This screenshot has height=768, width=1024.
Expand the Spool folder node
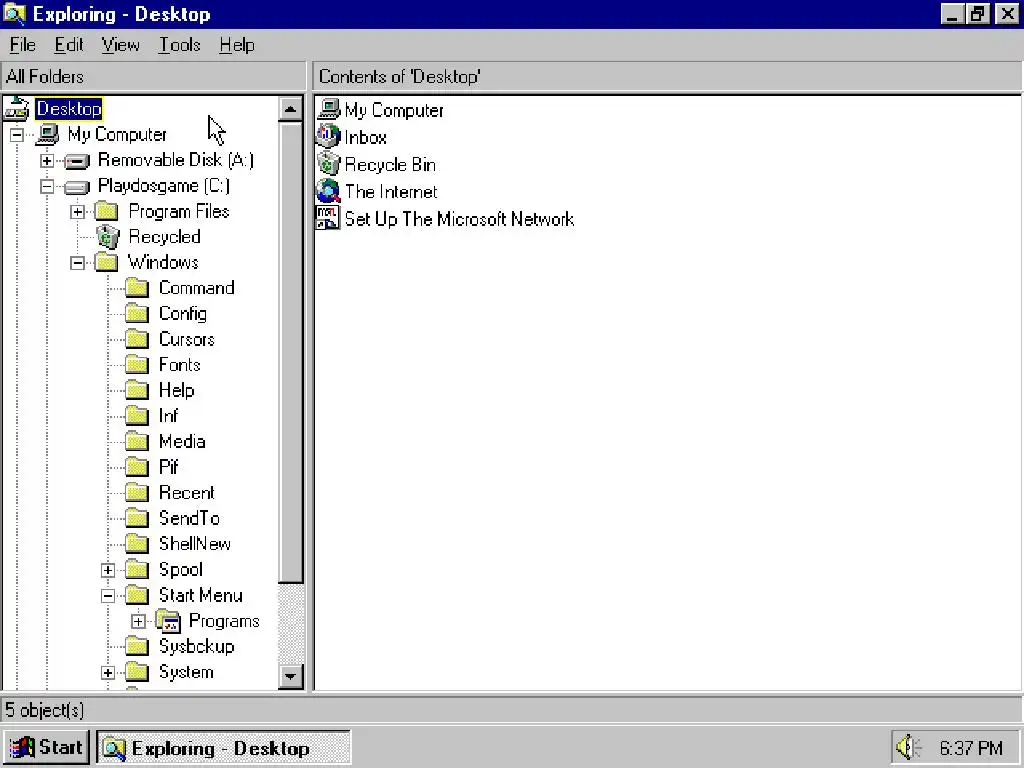click(108, 570)
